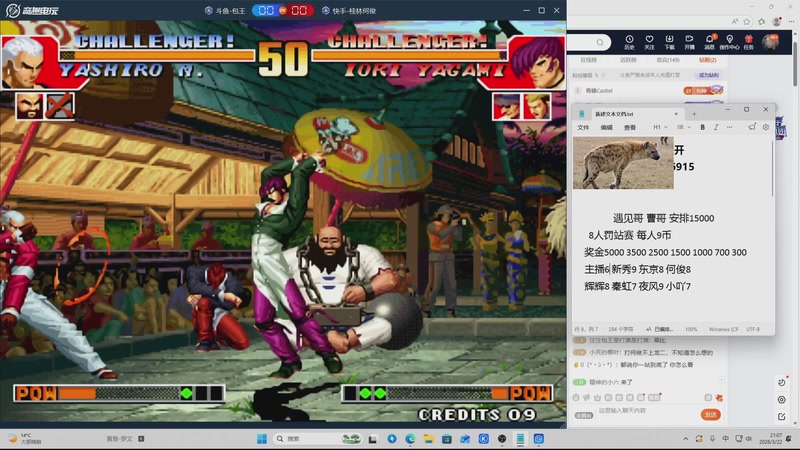The width and height of the screenshot is (800, 450).
Task: Open the weather widget on taskbar
Action: (x=26, y=439)
